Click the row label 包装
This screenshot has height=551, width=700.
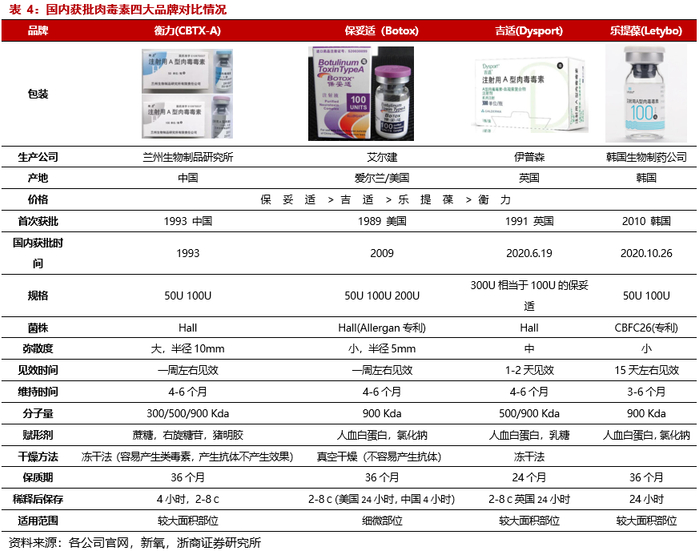[38, 94]
